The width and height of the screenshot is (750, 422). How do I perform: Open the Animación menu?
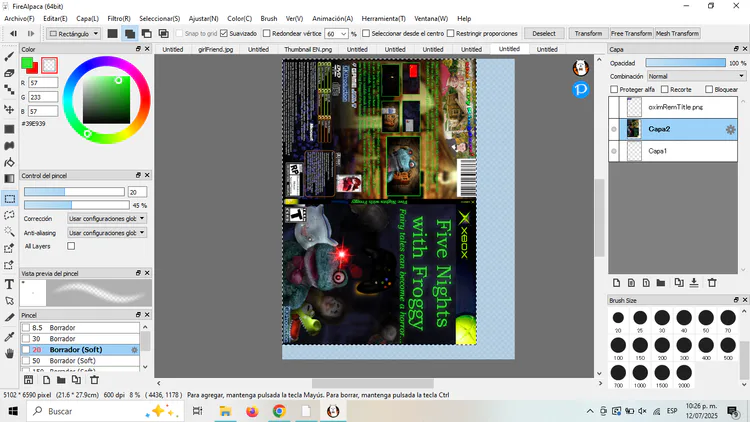click(332, 19)
